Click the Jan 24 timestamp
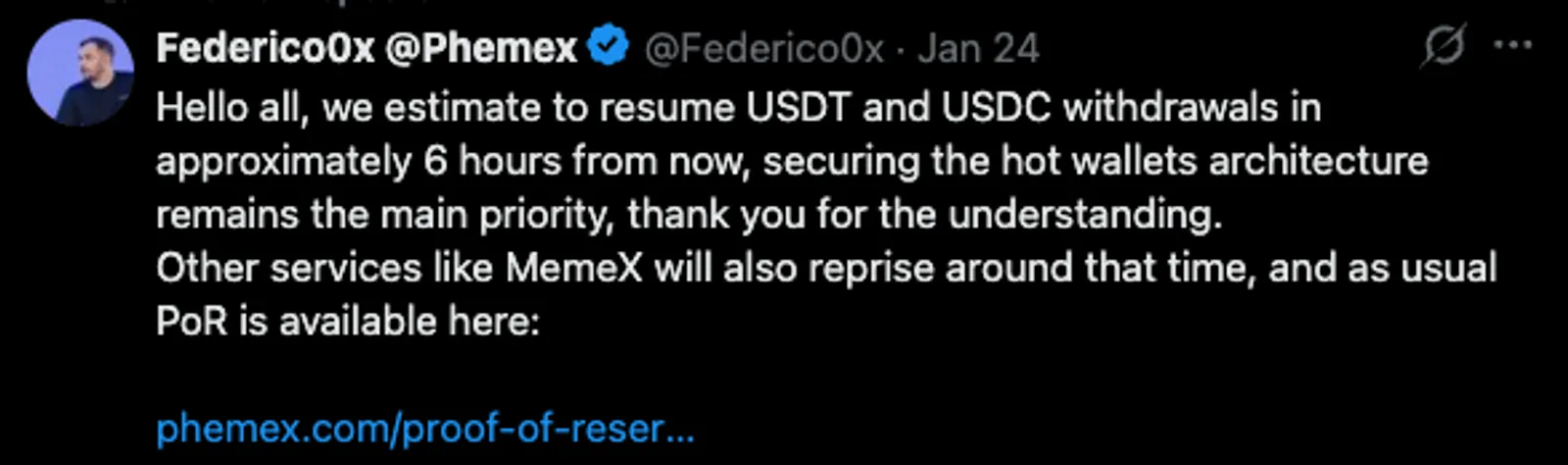Screen dimensions: 1568x465 tap(978, 48)
